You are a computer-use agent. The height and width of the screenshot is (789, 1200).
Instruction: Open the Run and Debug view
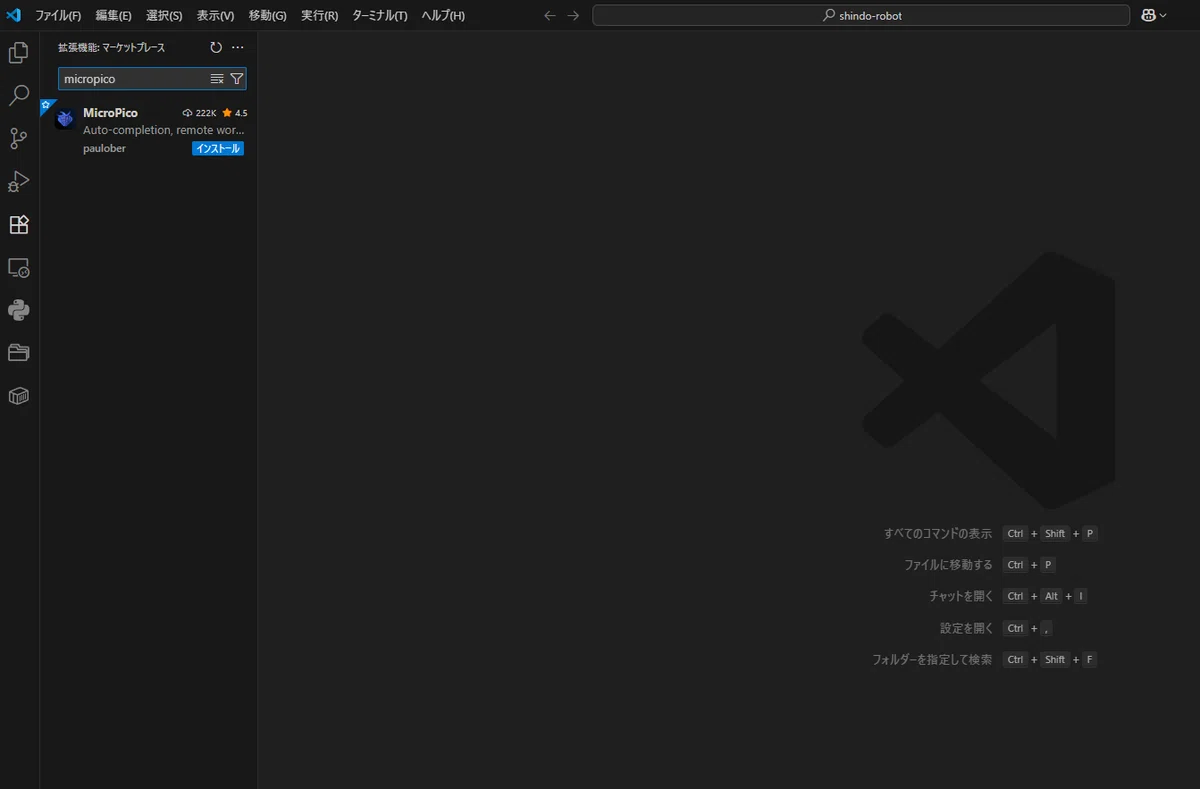[19, 182]
